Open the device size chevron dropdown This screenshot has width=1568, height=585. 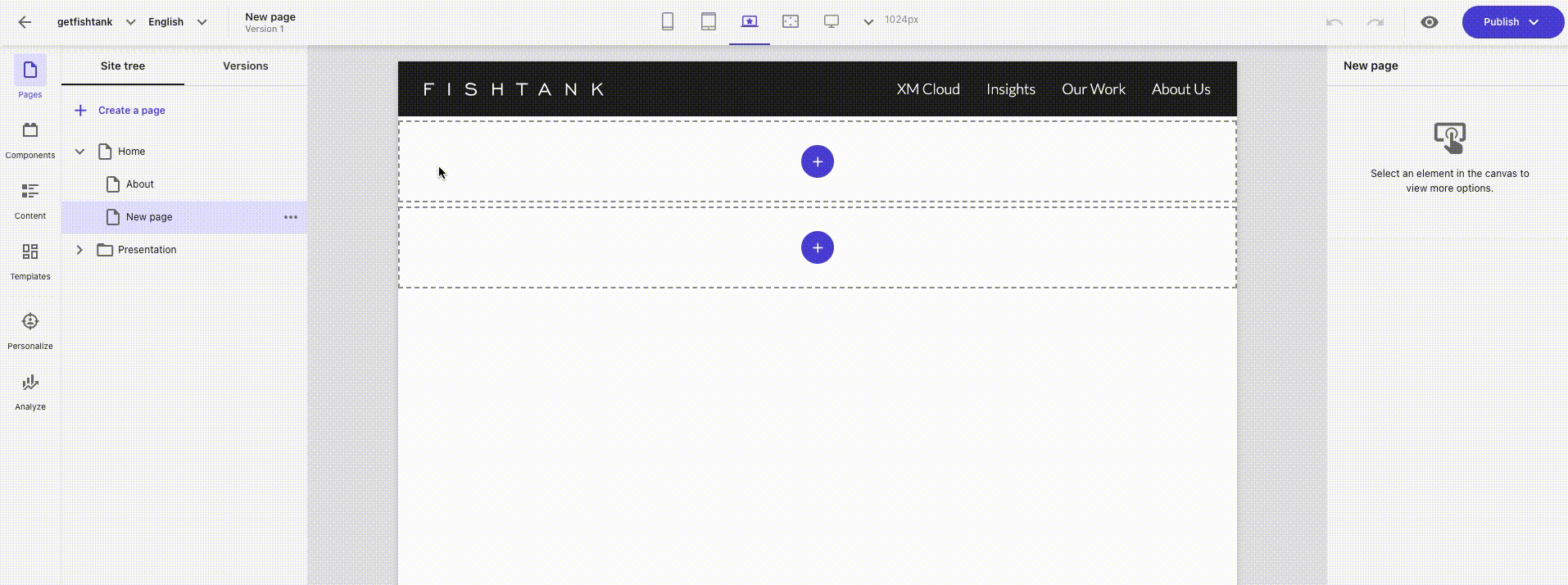[868, 21]
